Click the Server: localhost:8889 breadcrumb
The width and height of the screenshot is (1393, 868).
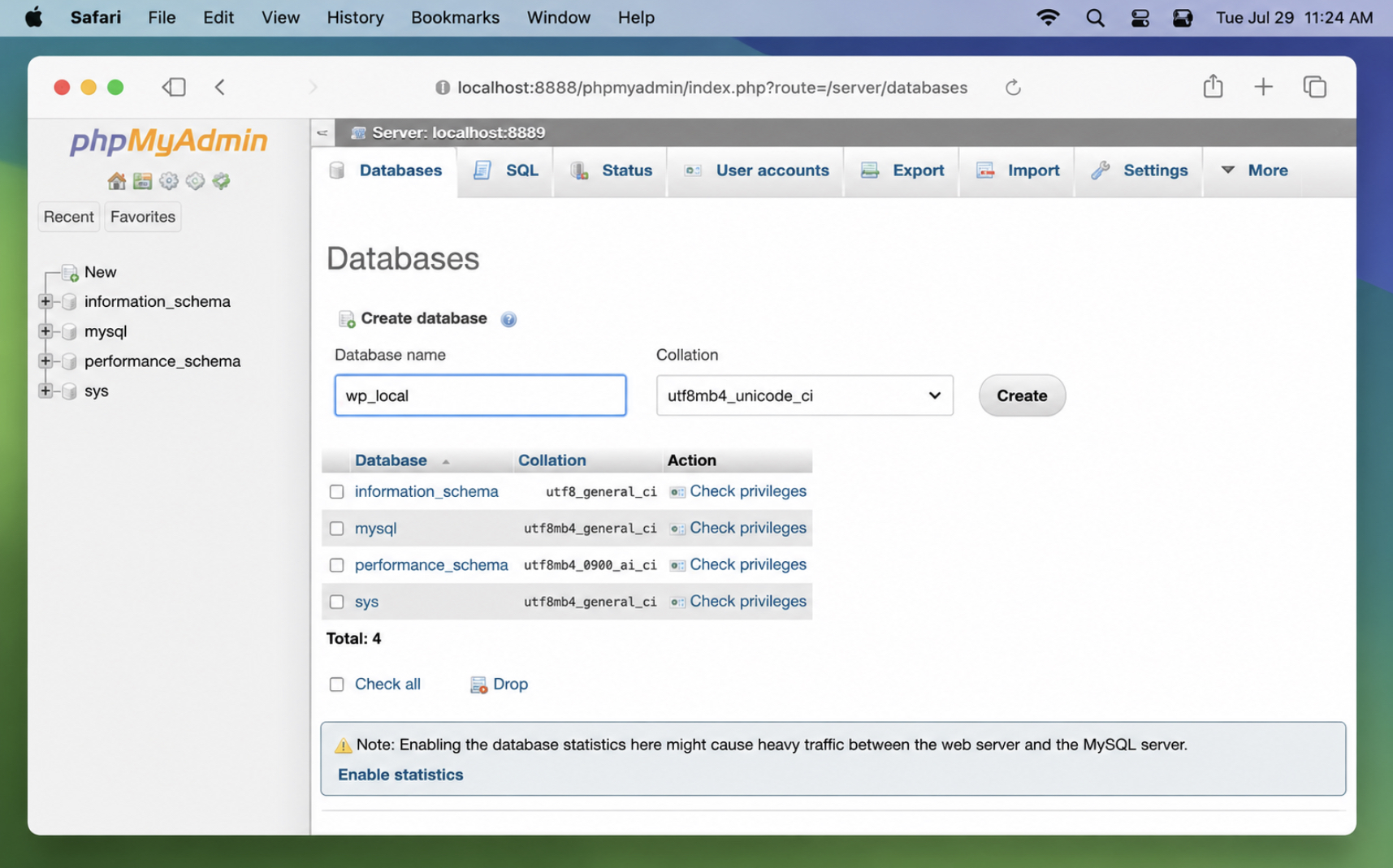[x=458, y=132]
